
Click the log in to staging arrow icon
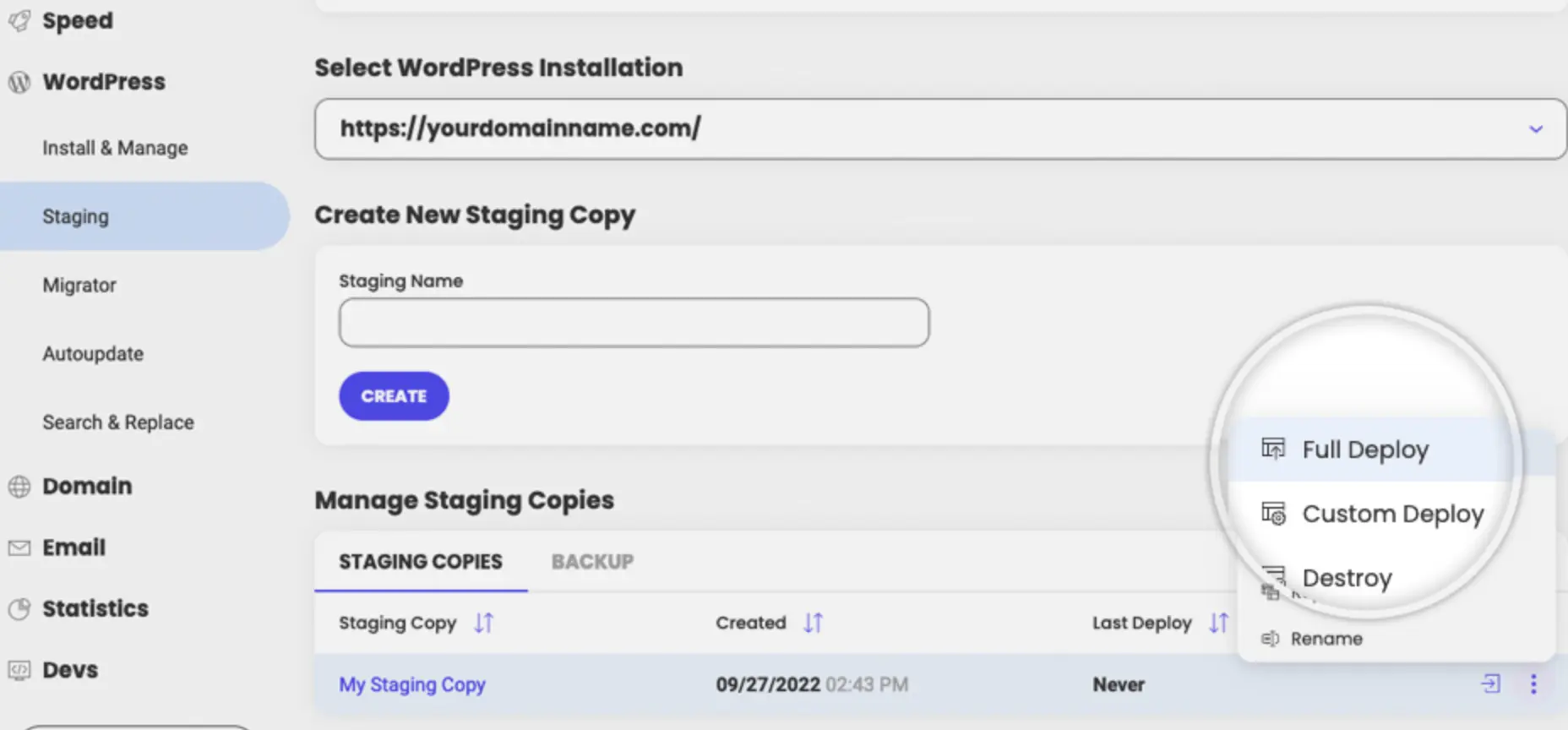tap(1491, 684)
